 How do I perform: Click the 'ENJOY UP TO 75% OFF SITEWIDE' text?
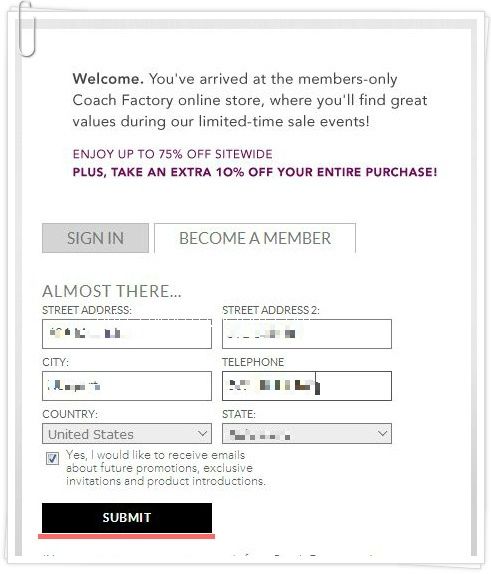(x=172, y=154)
